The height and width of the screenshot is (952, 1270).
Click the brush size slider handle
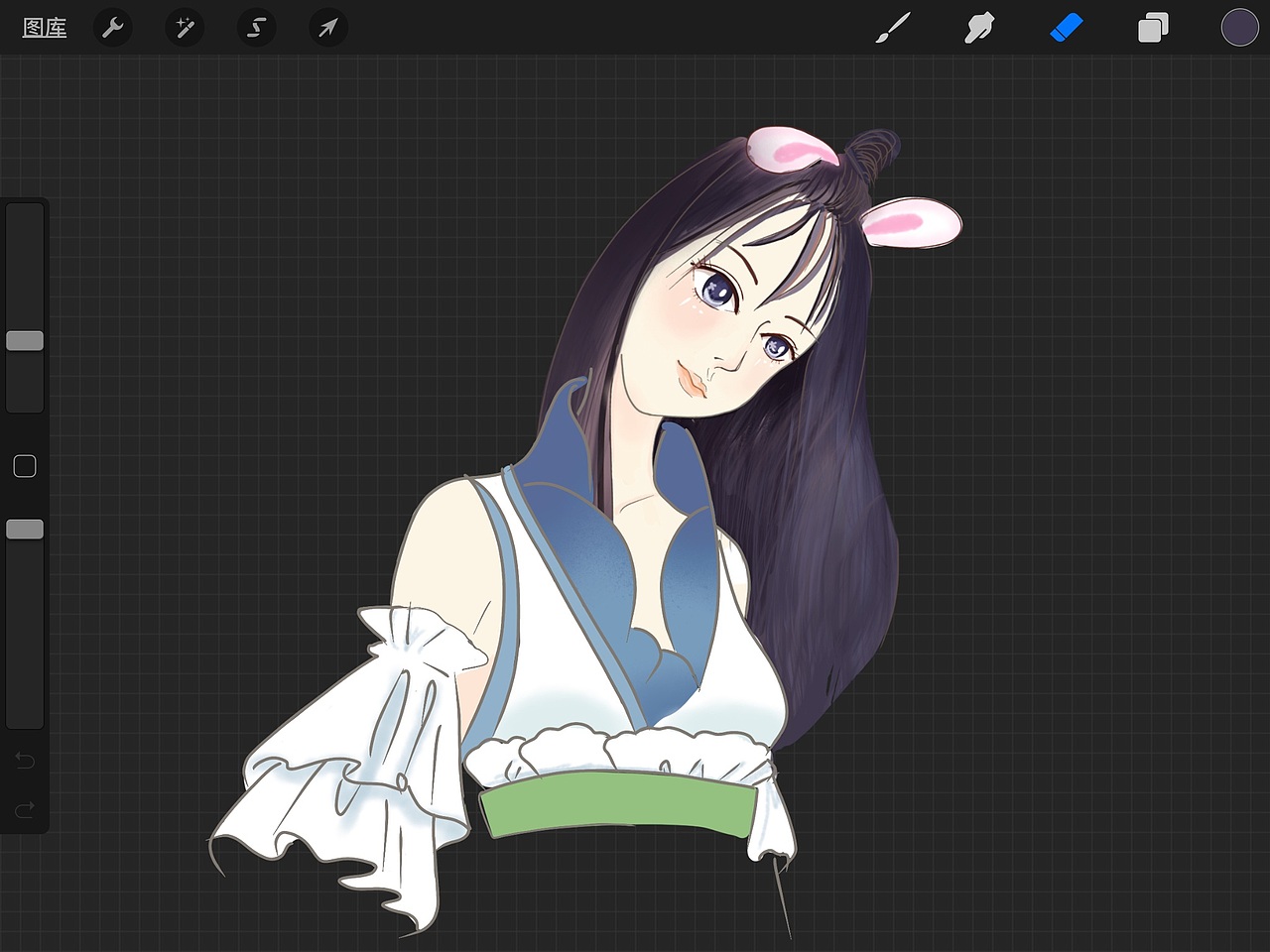tap(25, 341)
